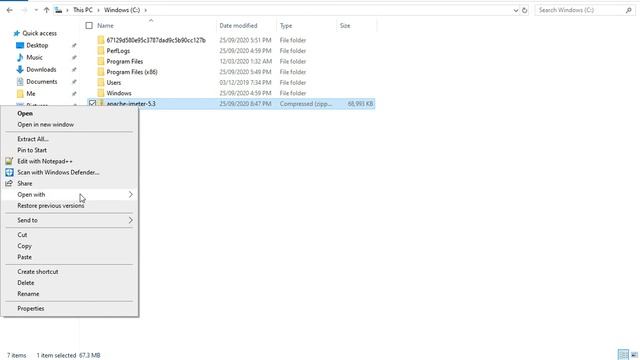The image size is (640, 360).
Task: Select the Program Files (x86) name
Action: pyautogui.click(x=132, y=72)
